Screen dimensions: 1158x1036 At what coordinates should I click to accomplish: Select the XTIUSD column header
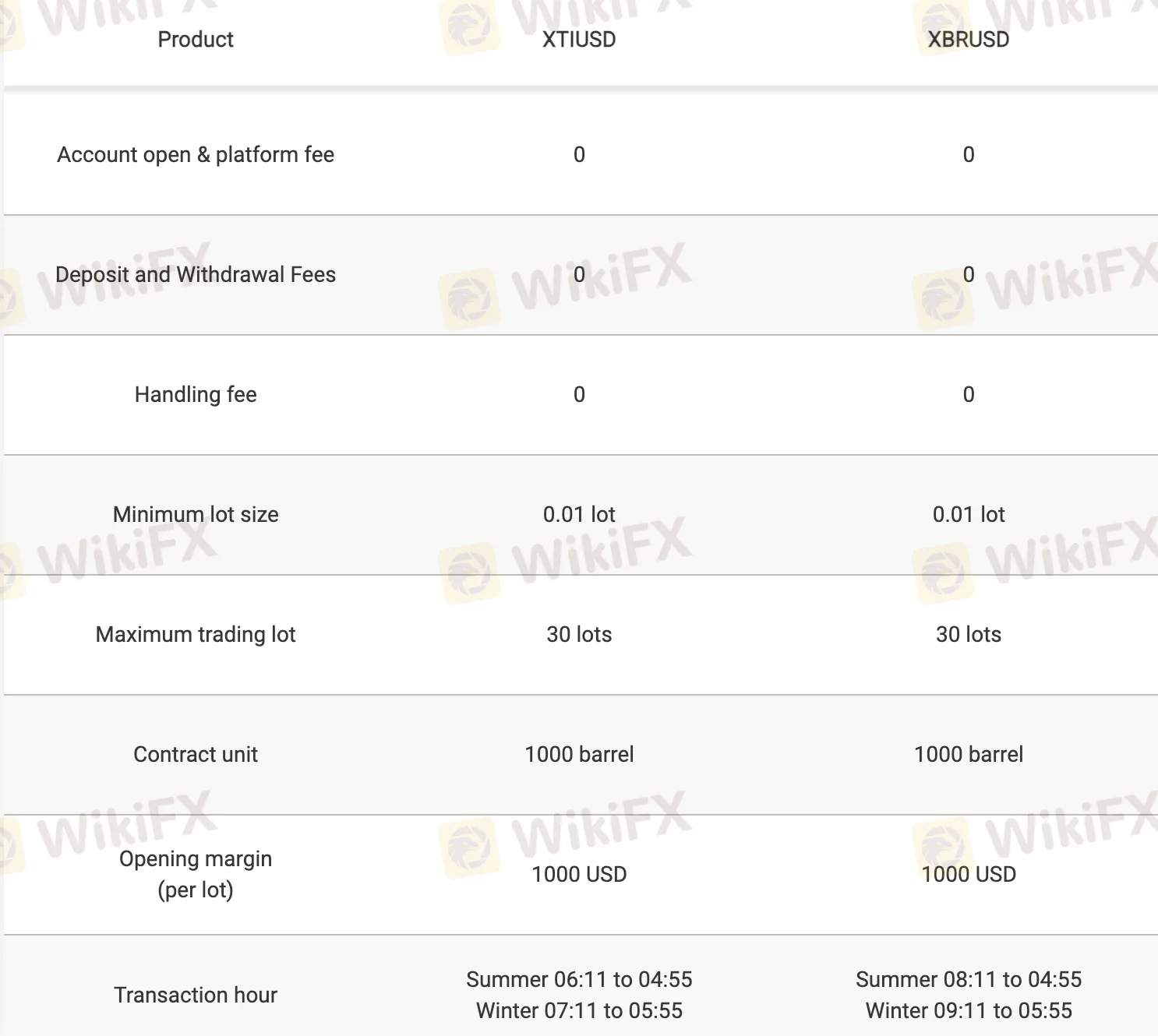coord(579,39)
